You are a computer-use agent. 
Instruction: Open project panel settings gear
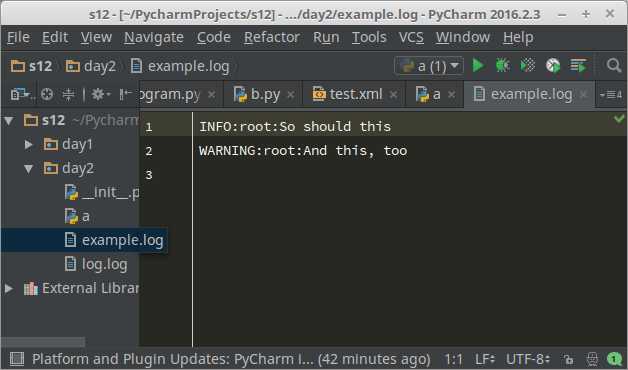[101, 95]
